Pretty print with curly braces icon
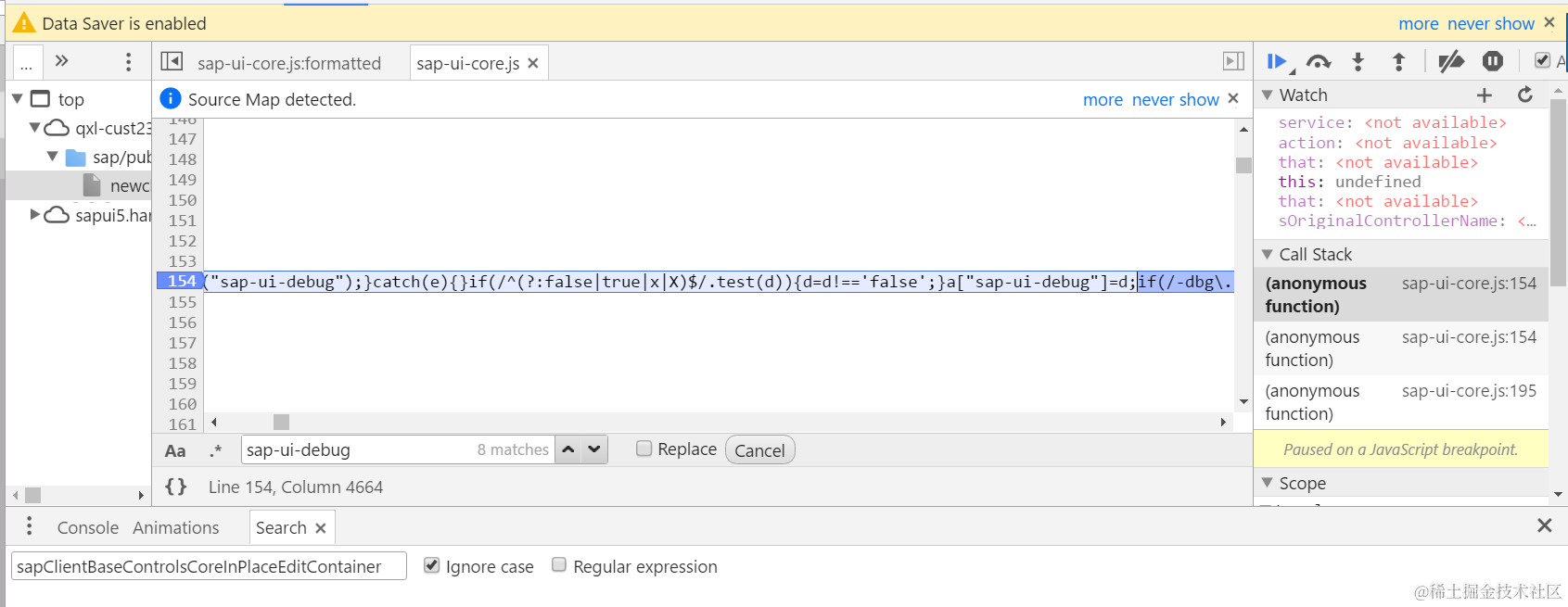 click(175, 487)
